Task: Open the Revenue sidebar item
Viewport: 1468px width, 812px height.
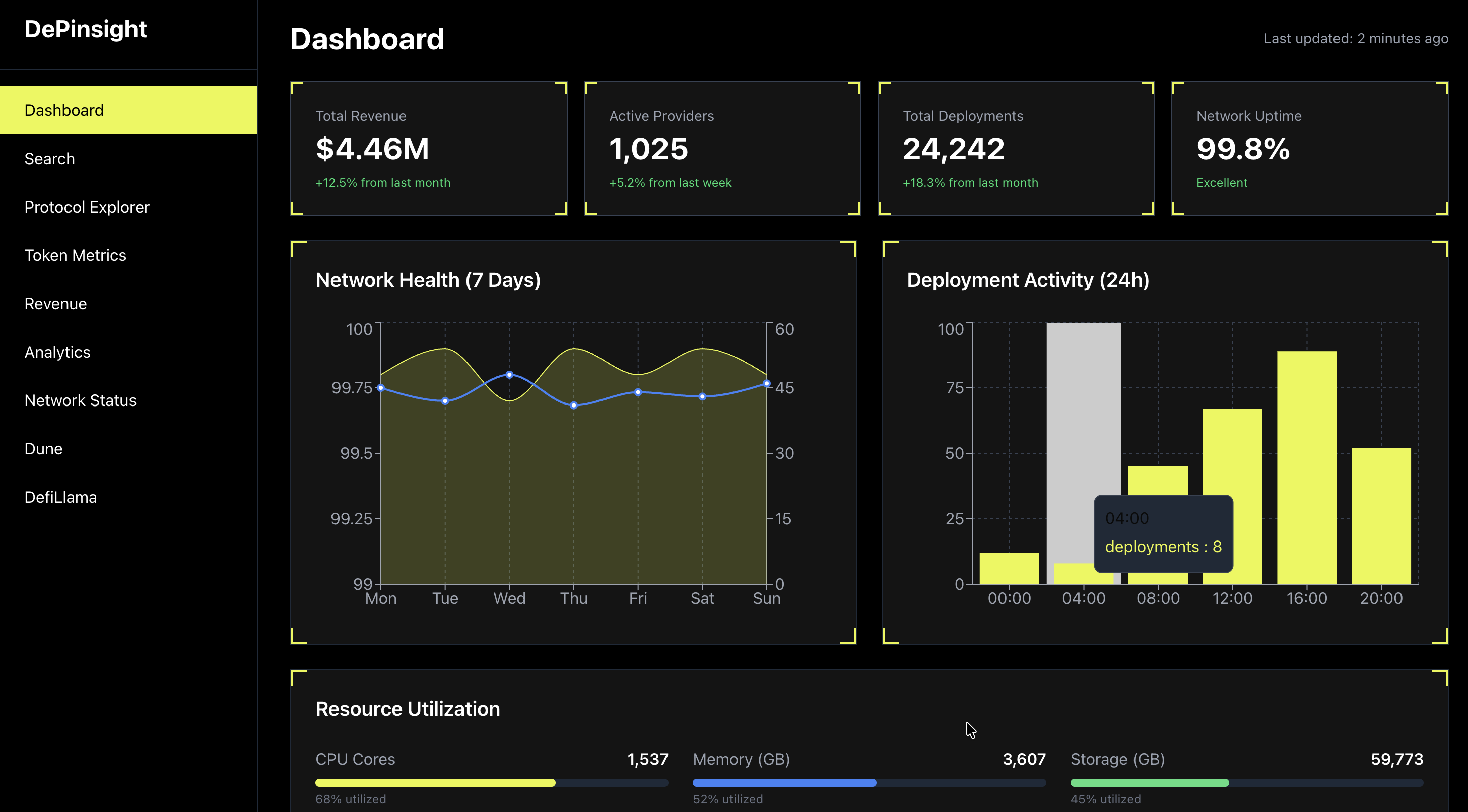Action: tap(55, 304)
